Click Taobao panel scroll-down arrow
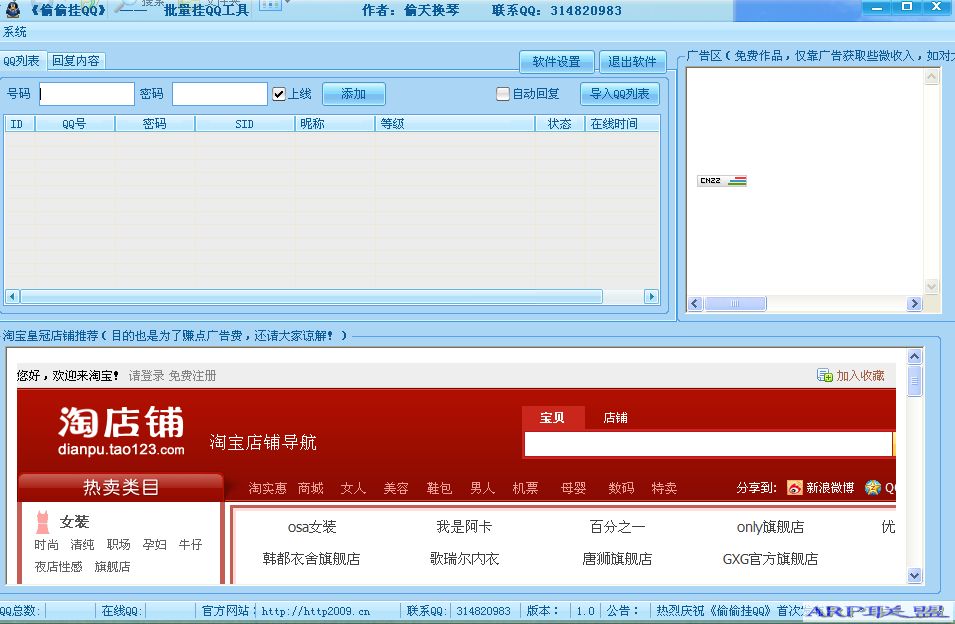 [x=914, y=575]
